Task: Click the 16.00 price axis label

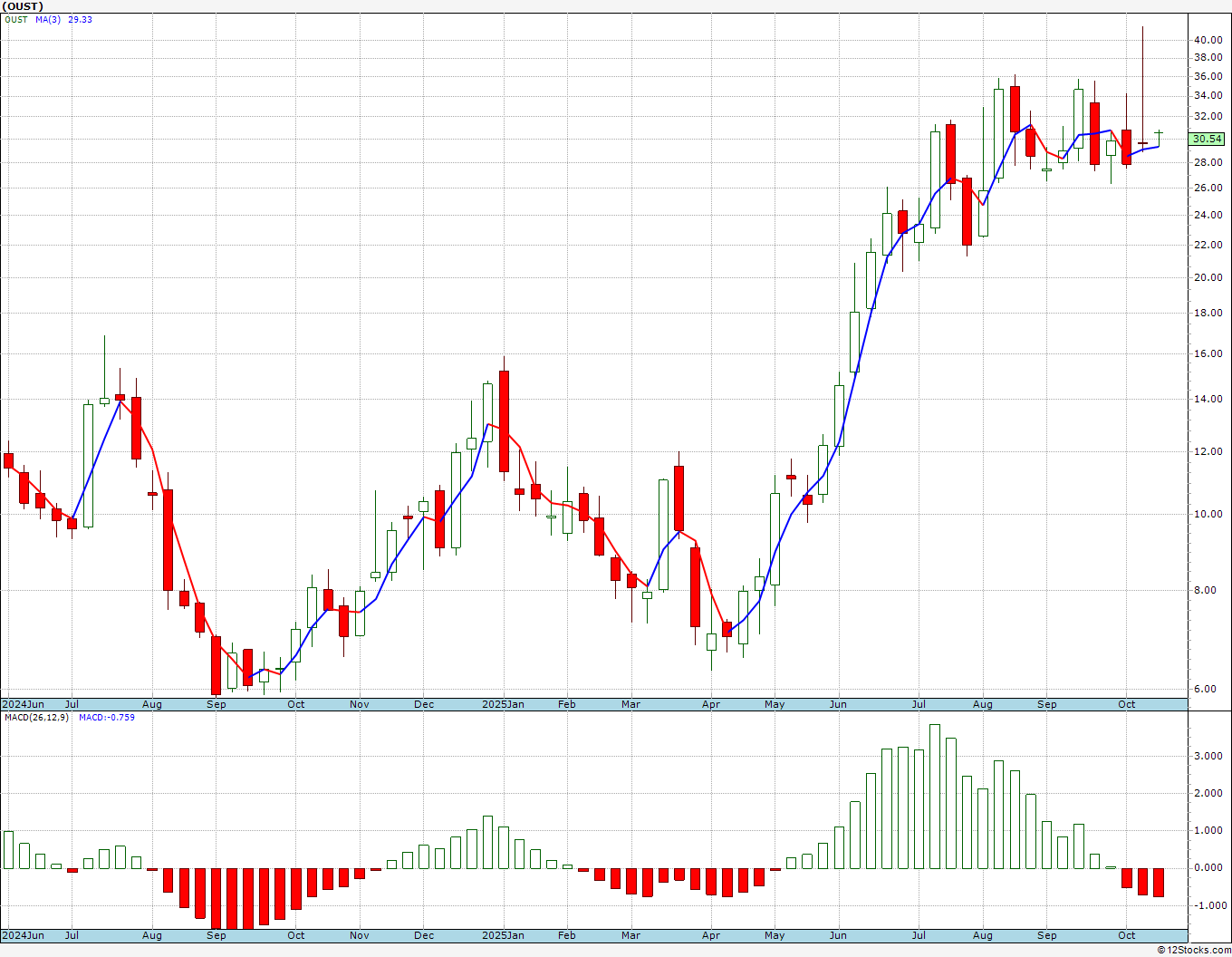Action: [1208, 354]
